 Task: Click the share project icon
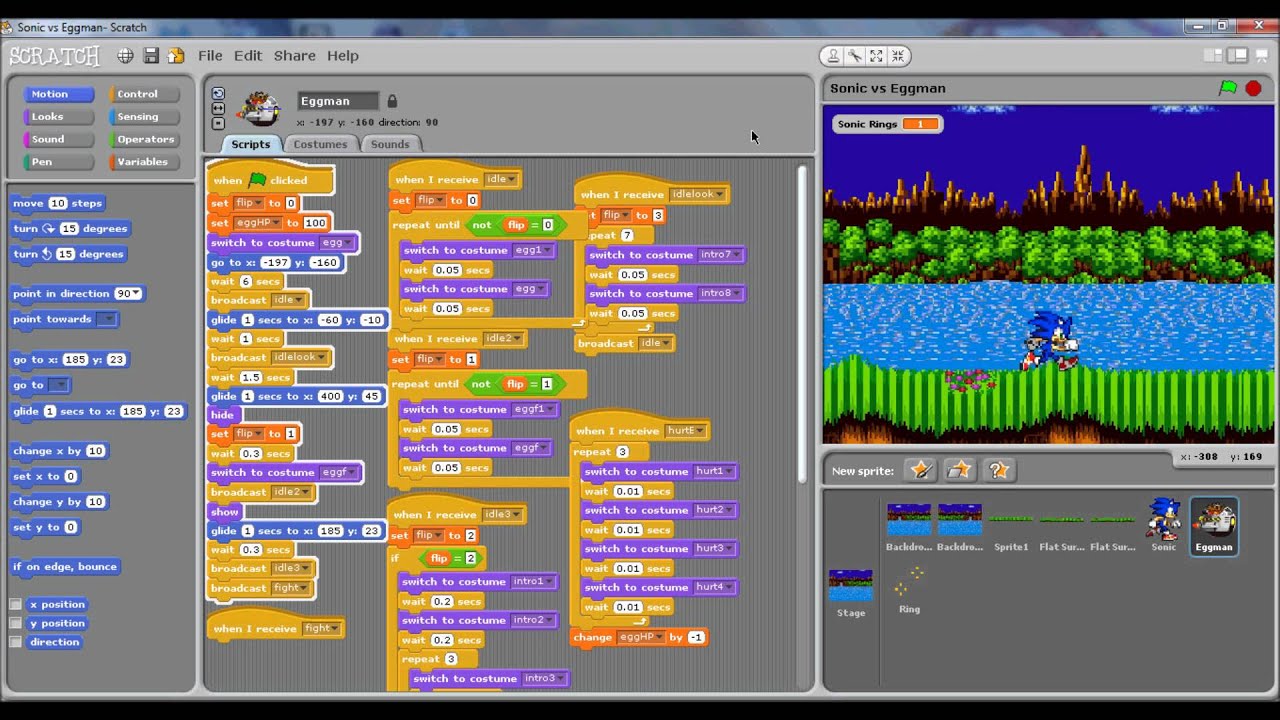point(176,56)
